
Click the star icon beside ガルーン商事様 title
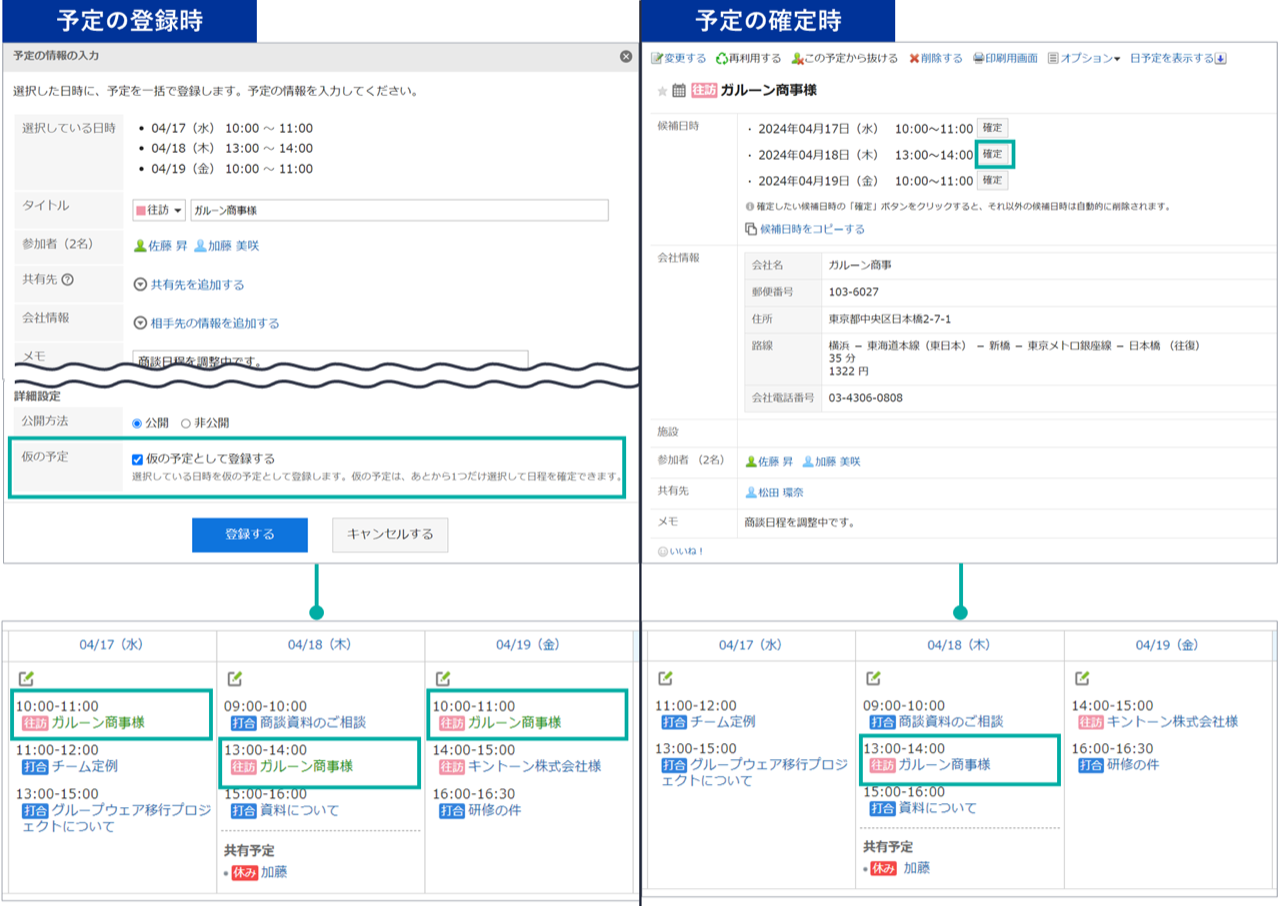click(661, 91)
